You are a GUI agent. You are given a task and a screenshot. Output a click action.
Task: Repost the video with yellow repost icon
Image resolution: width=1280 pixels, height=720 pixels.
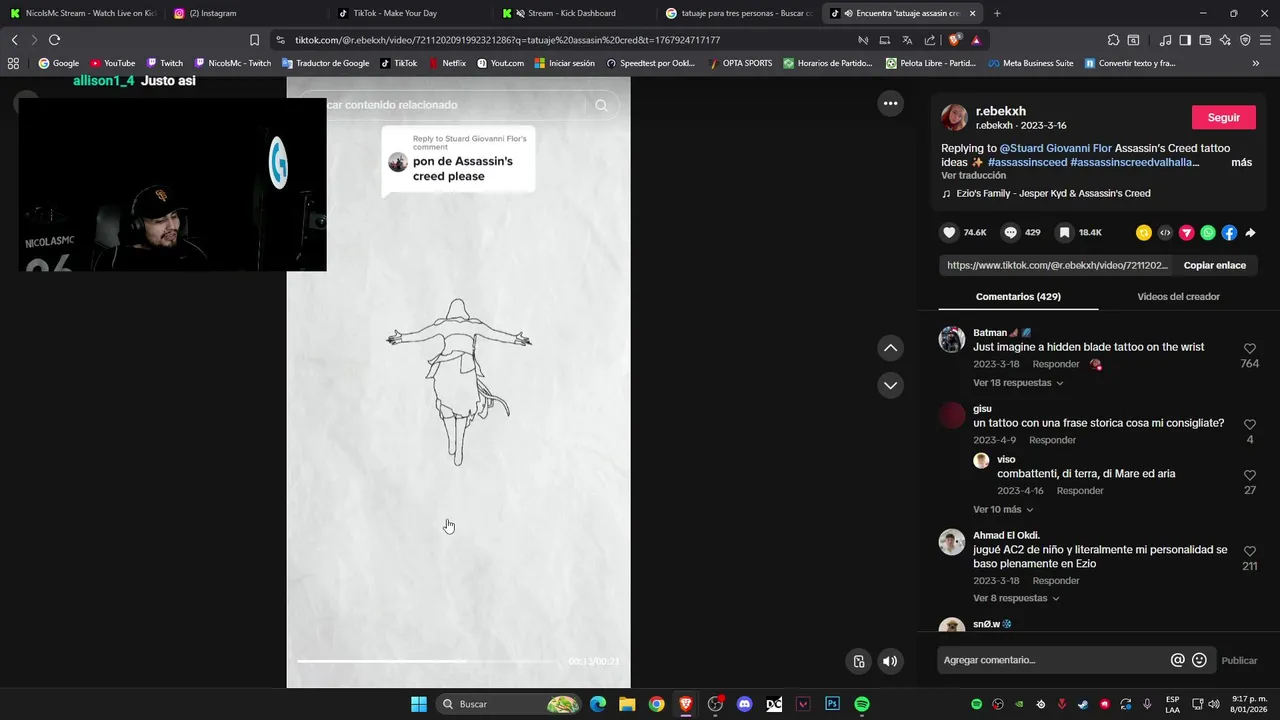[1143, 233]
